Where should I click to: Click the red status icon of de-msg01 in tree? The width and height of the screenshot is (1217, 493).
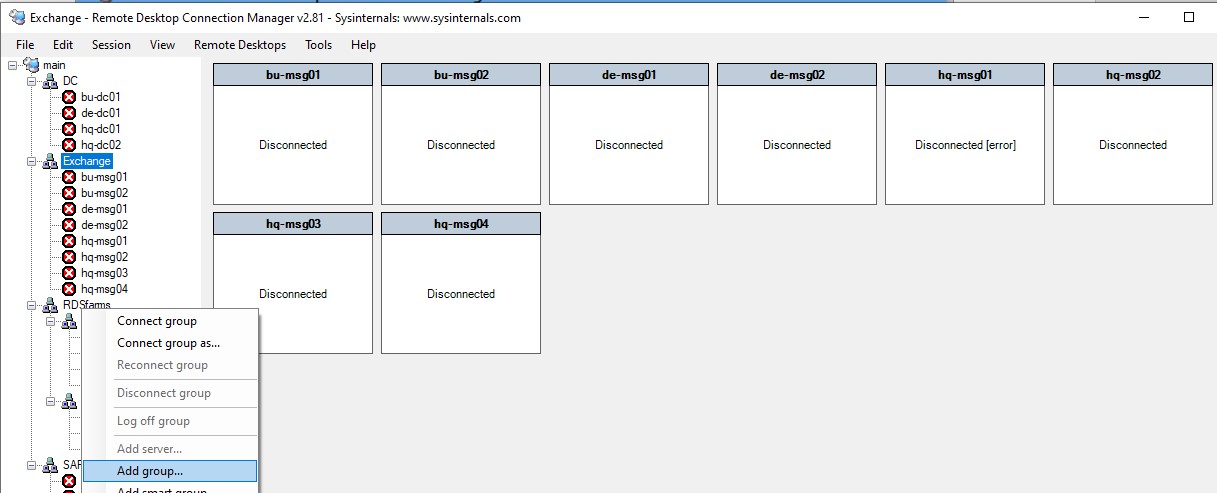pyautogui.click(x=69, y=209)
